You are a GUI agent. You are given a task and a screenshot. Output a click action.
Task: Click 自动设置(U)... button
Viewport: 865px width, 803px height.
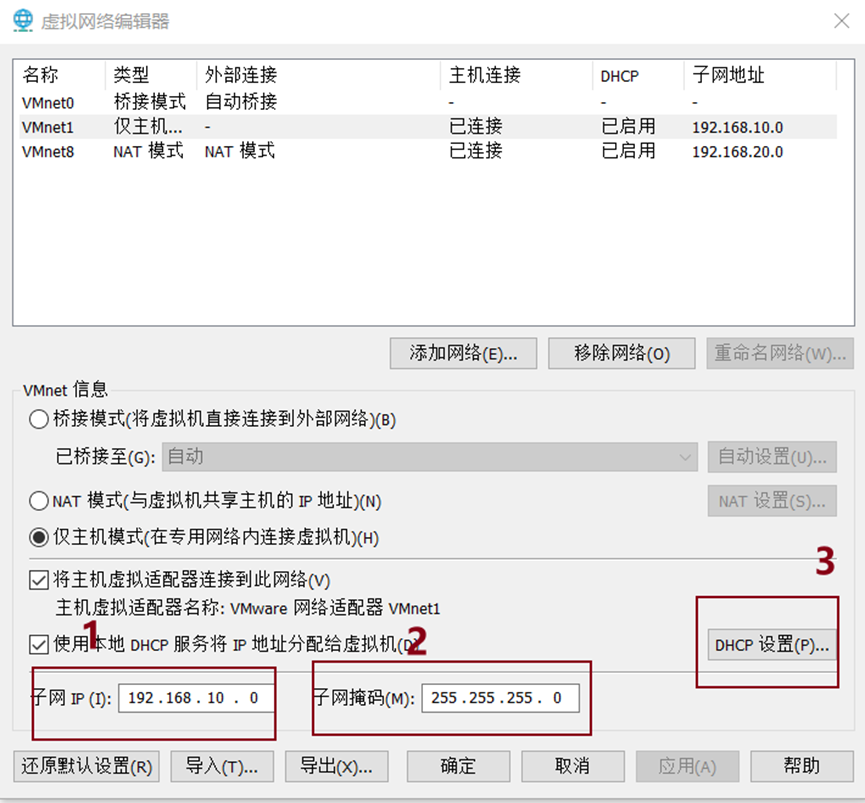click(772, 457)
